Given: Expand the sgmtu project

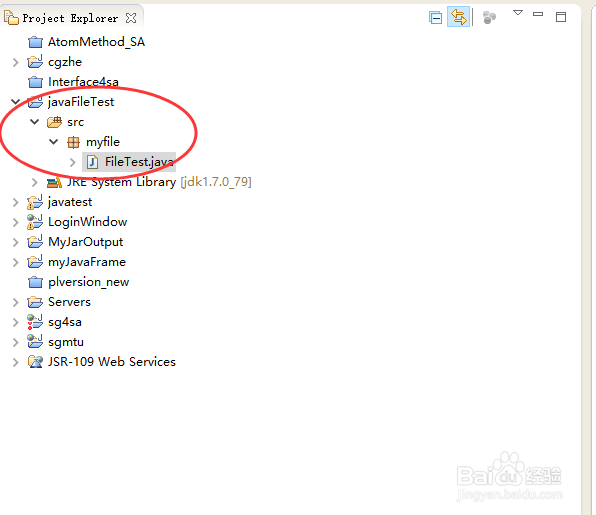Looking at the screenshot, I should 16,342.
